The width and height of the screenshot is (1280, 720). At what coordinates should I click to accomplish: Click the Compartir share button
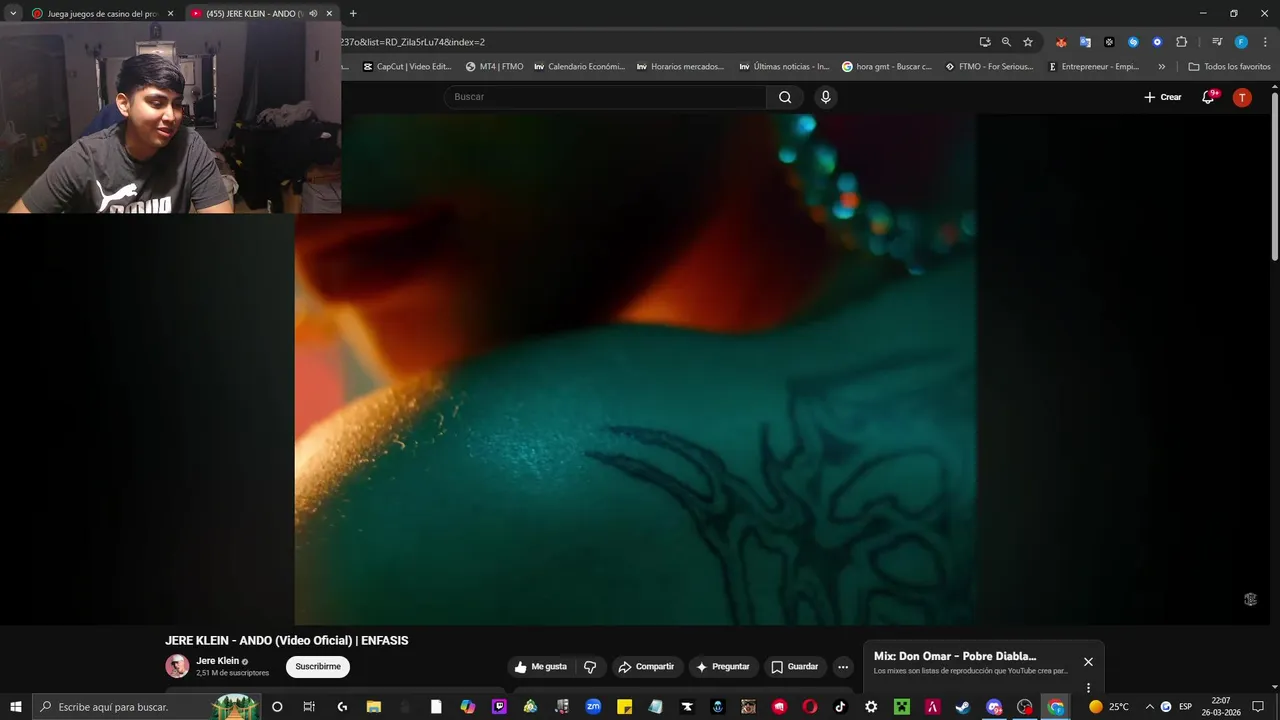pos(646,667)
